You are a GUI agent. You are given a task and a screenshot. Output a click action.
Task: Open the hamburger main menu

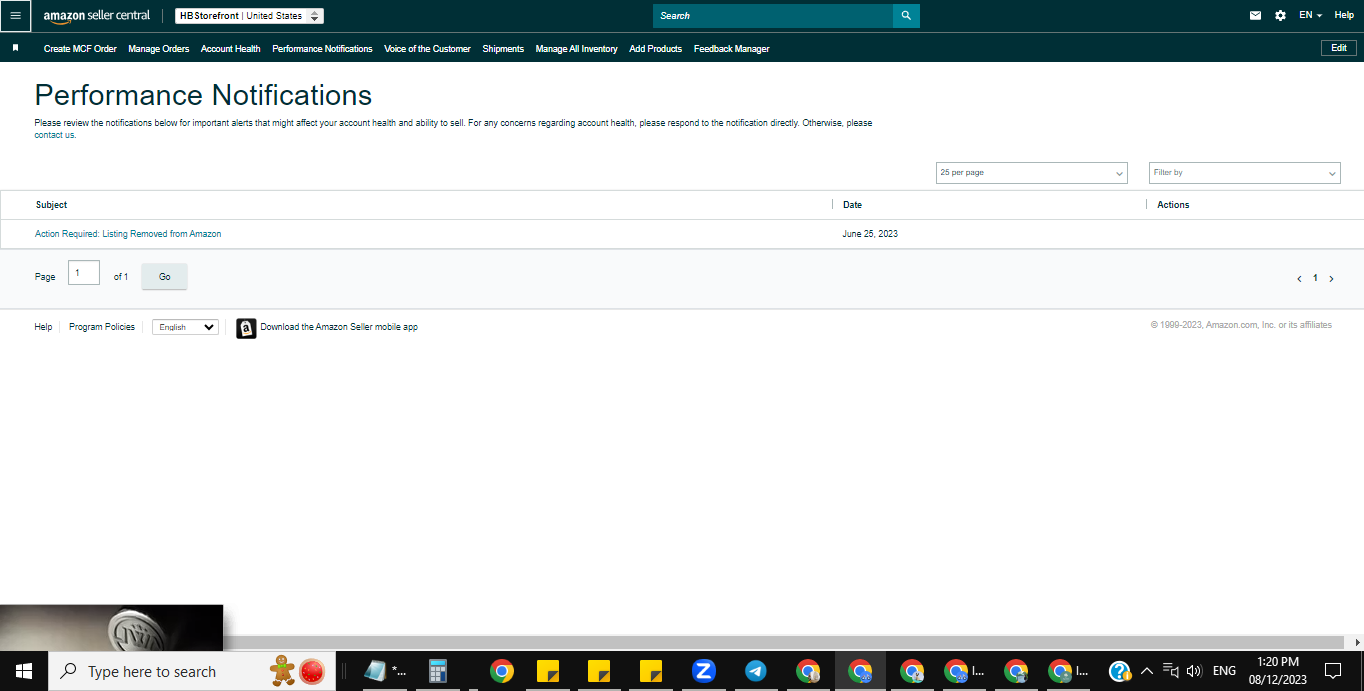15,16
